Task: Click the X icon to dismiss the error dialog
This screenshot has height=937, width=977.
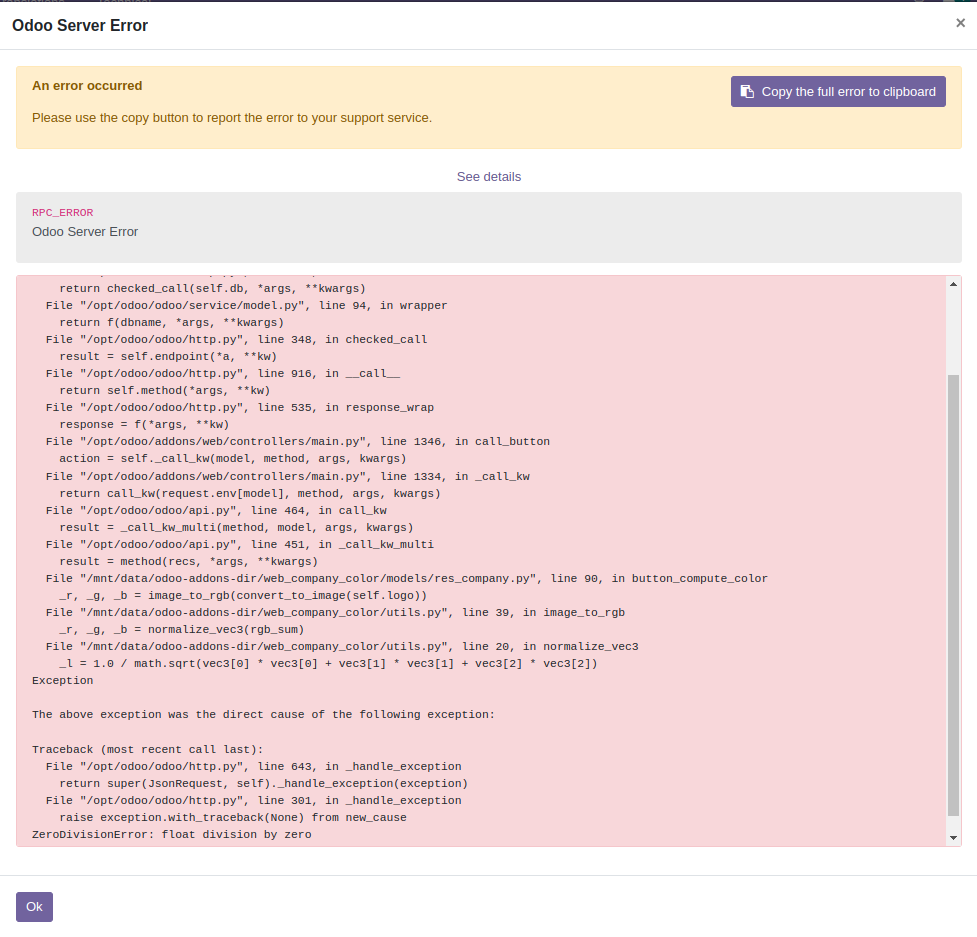Action: tap(960, 22)
